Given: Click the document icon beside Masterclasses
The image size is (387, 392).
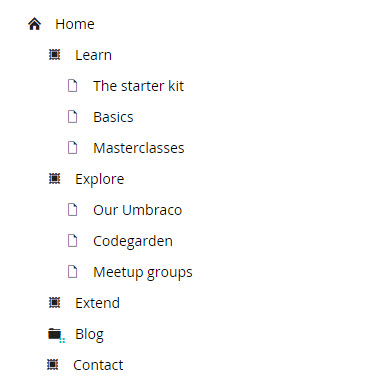Looking at the screenshot, I should (72, 148).
